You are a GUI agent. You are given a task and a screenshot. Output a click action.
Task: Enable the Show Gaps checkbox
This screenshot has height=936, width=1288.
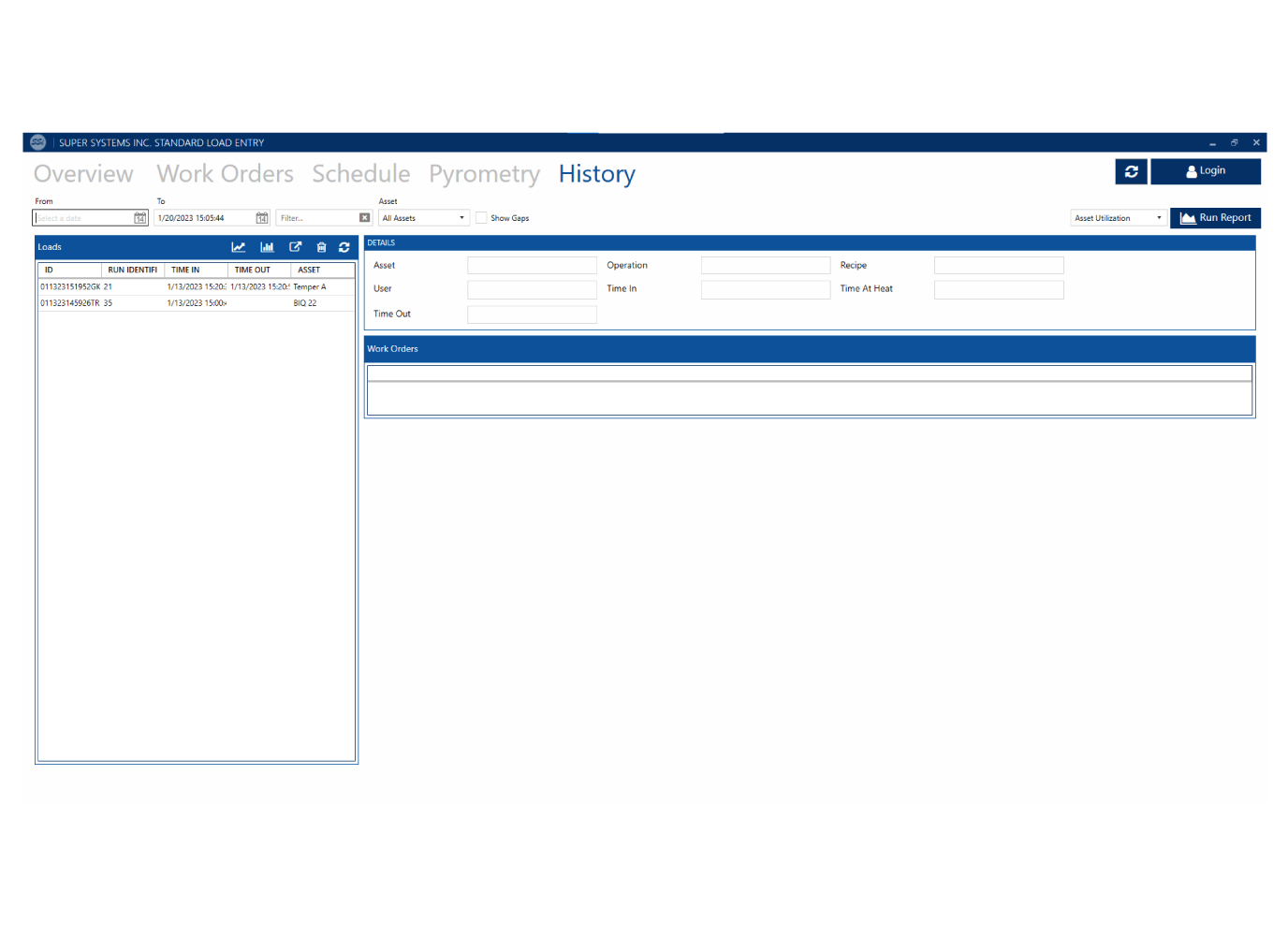click(480, 217)
